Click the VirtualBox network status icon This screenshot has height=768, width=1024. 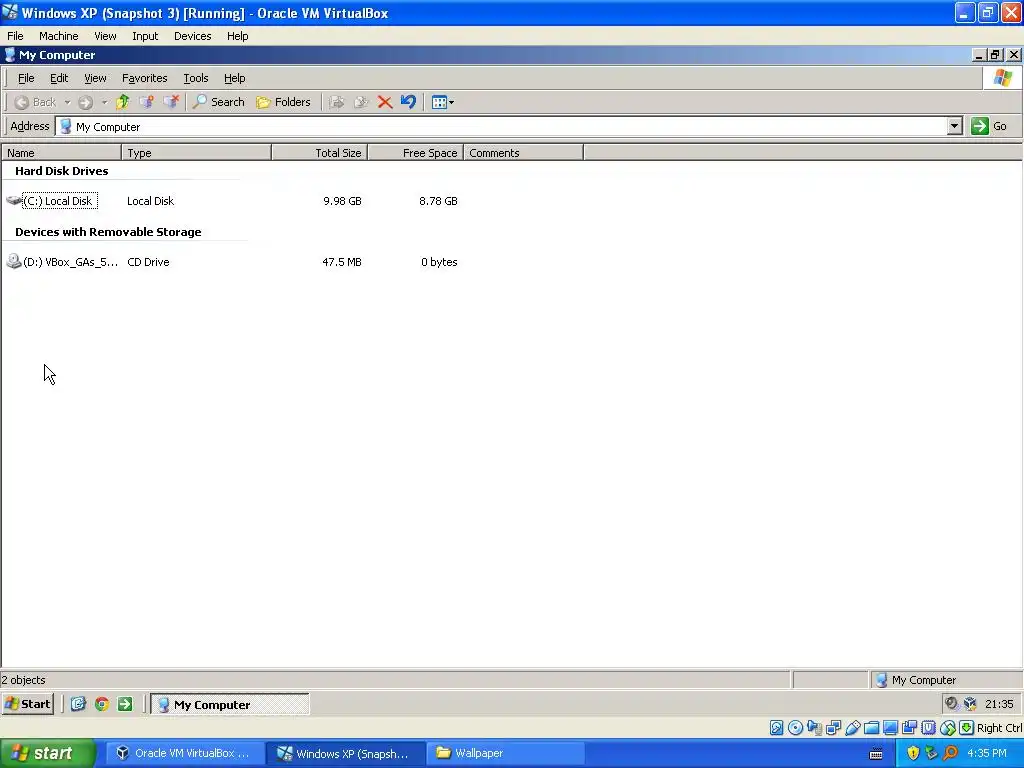coord(833,728)
